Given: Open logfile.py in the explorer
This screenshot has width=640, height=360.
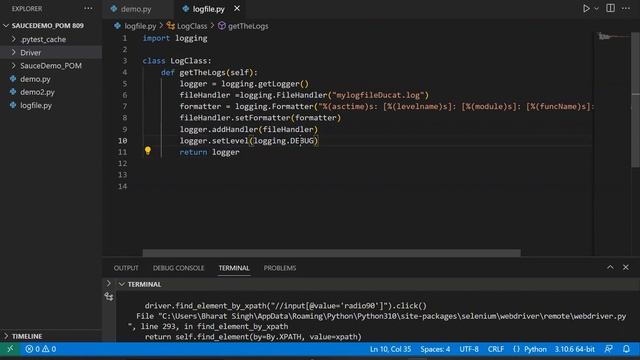Looking at the screenshot, I should (36, 105).
